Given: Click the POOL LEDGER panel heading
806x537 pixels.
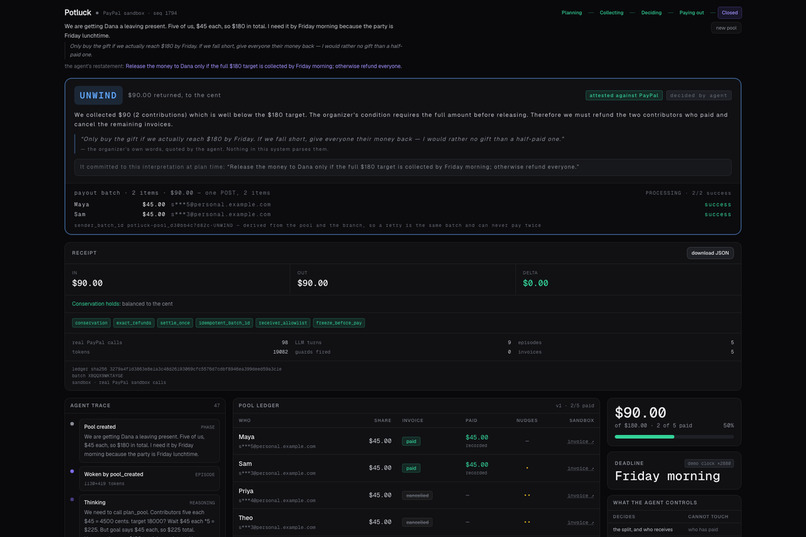Looking at the screenshot, I should tap(259, 405).
